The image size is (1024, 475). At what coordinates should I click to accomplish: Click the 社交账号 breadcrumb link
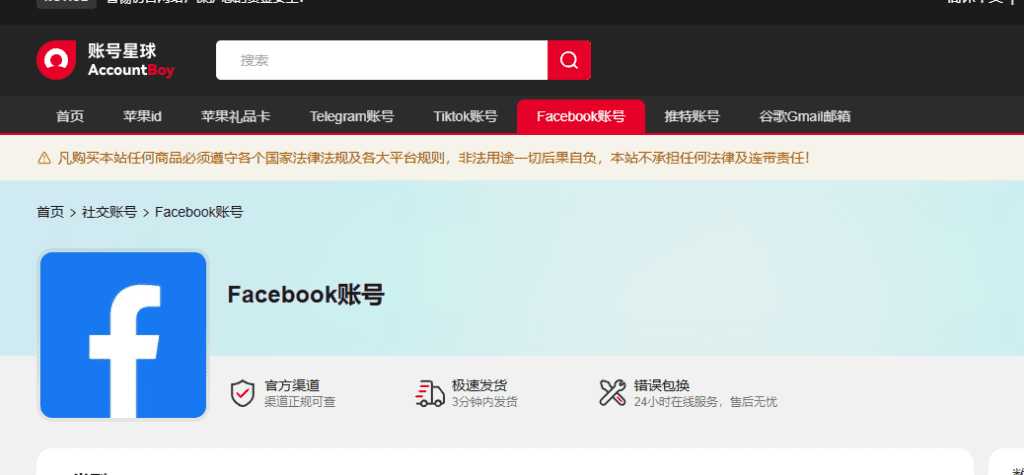point(109,212)
